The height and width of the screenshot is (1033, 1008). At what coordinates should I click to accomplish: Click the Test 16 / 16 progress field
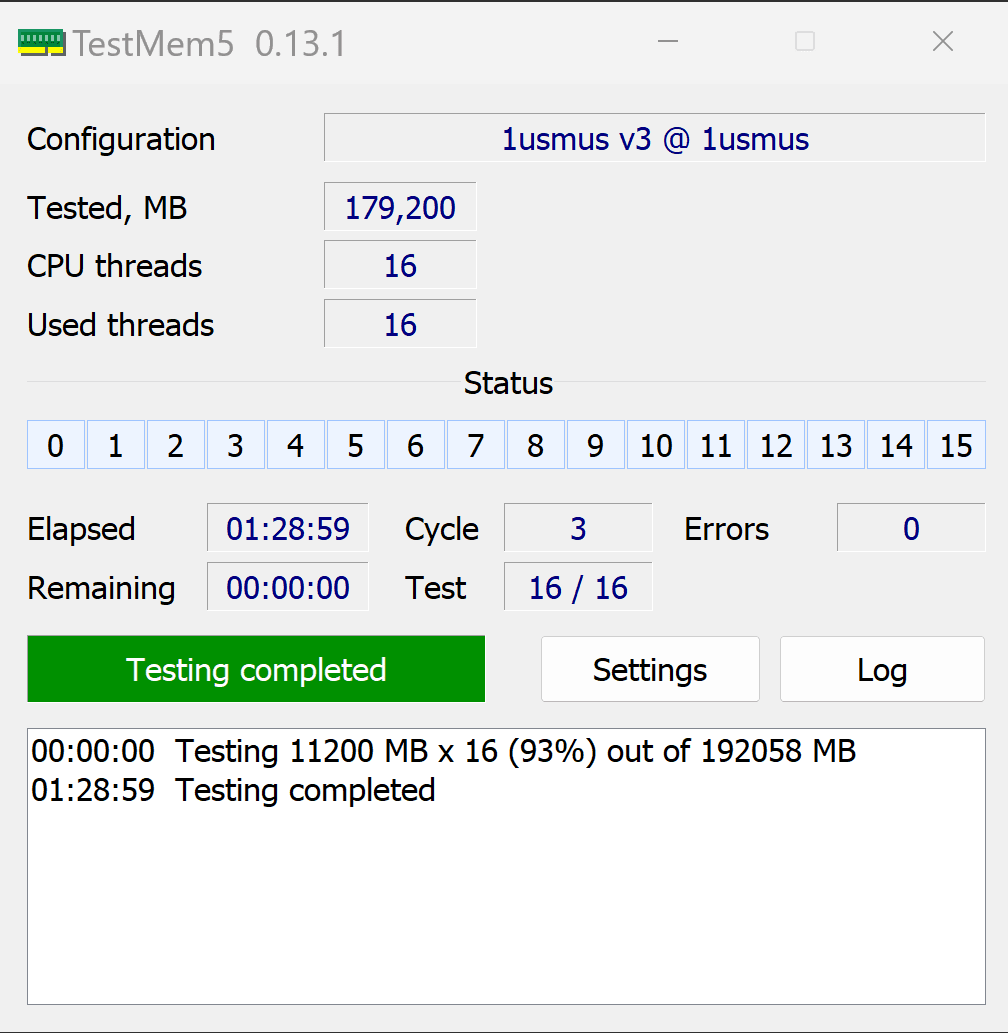[x=578, y=587]
